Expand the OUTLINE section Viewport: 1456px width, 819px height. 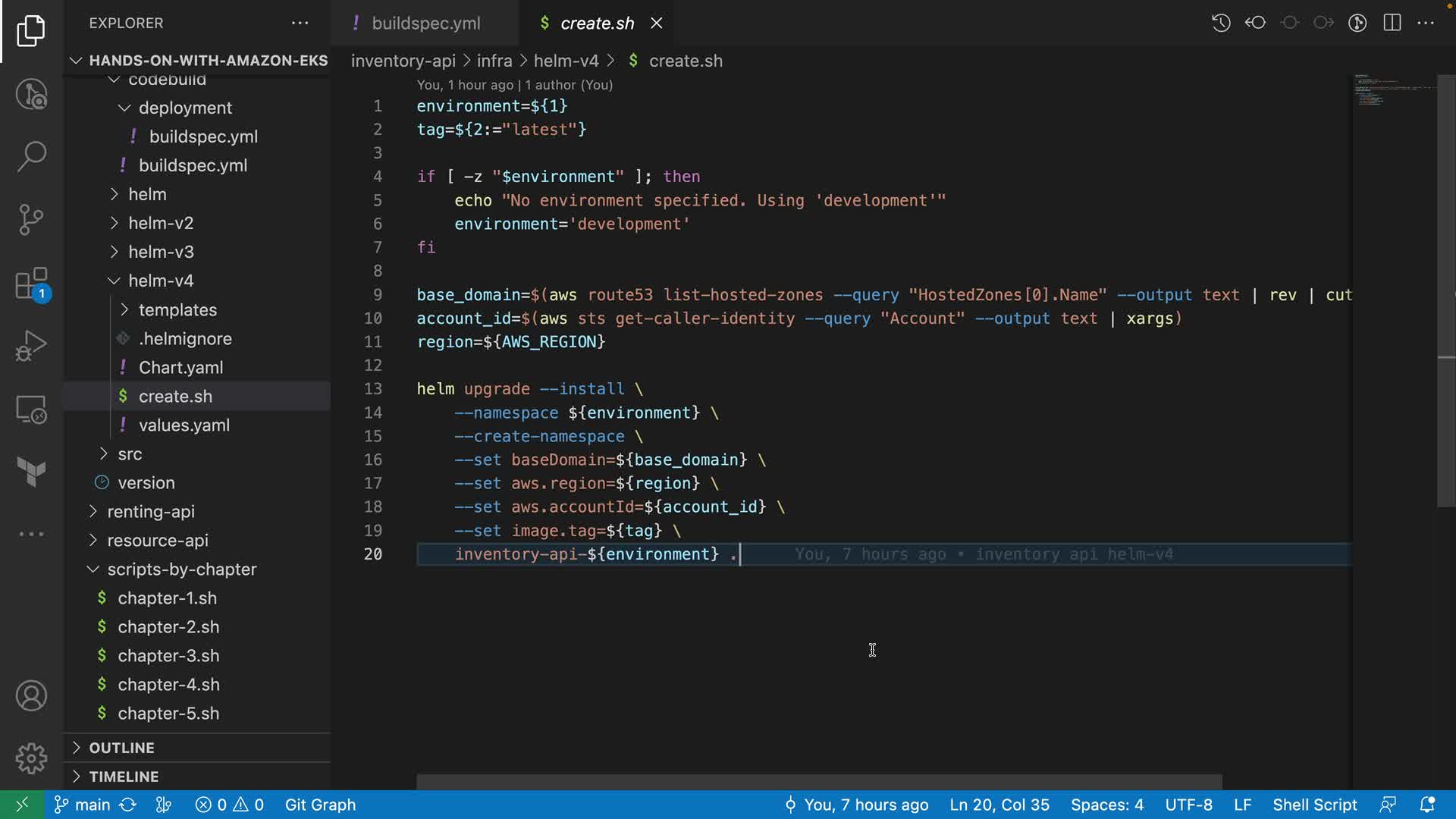point(121,748)
